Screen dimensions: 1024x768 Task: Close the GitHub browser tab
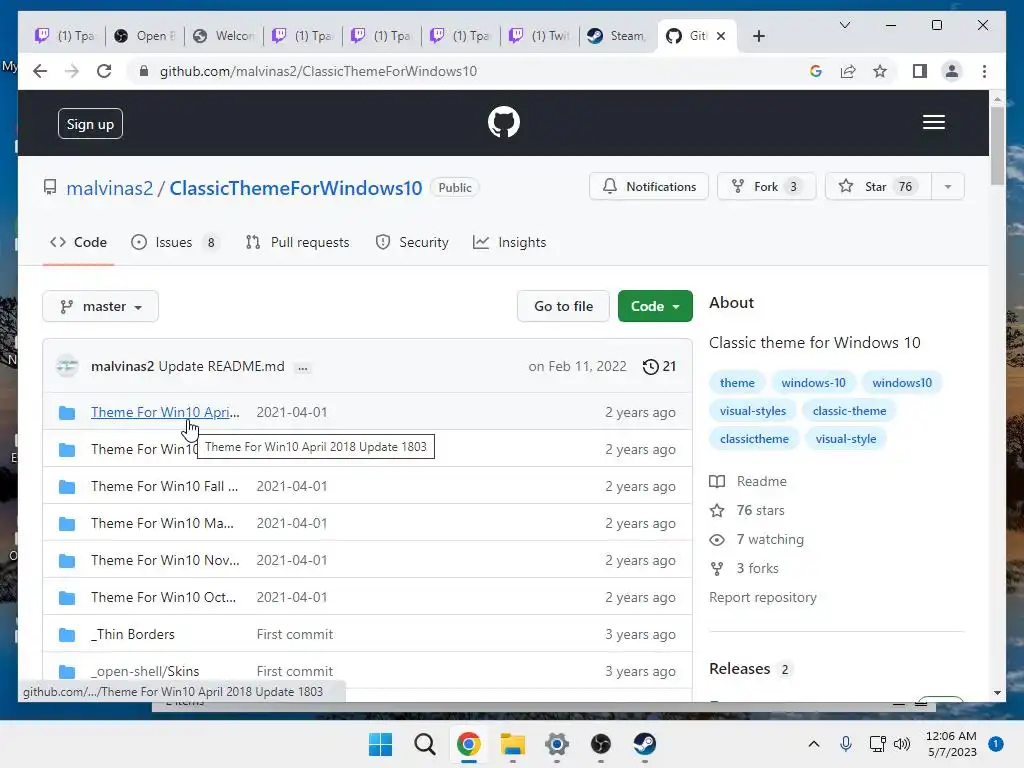[721, 36]
